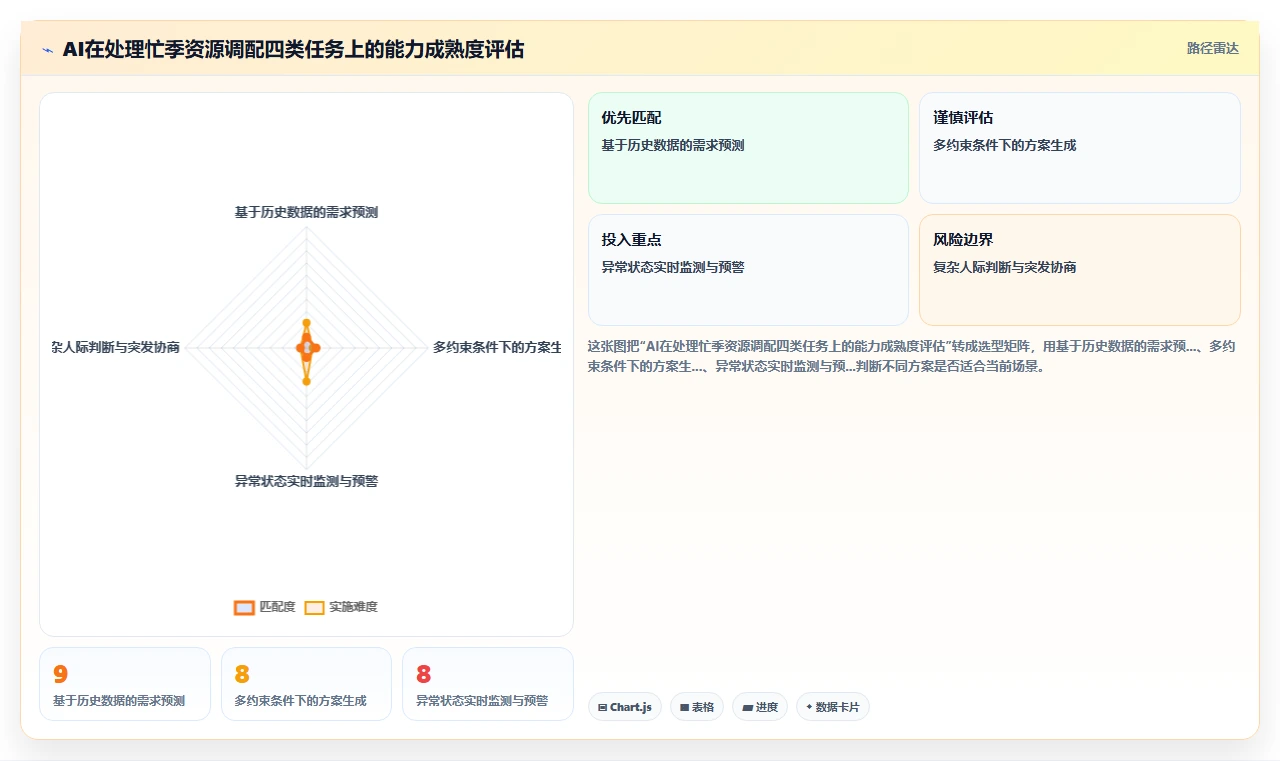Click the Chart.js tag chip

click(625, 707)
